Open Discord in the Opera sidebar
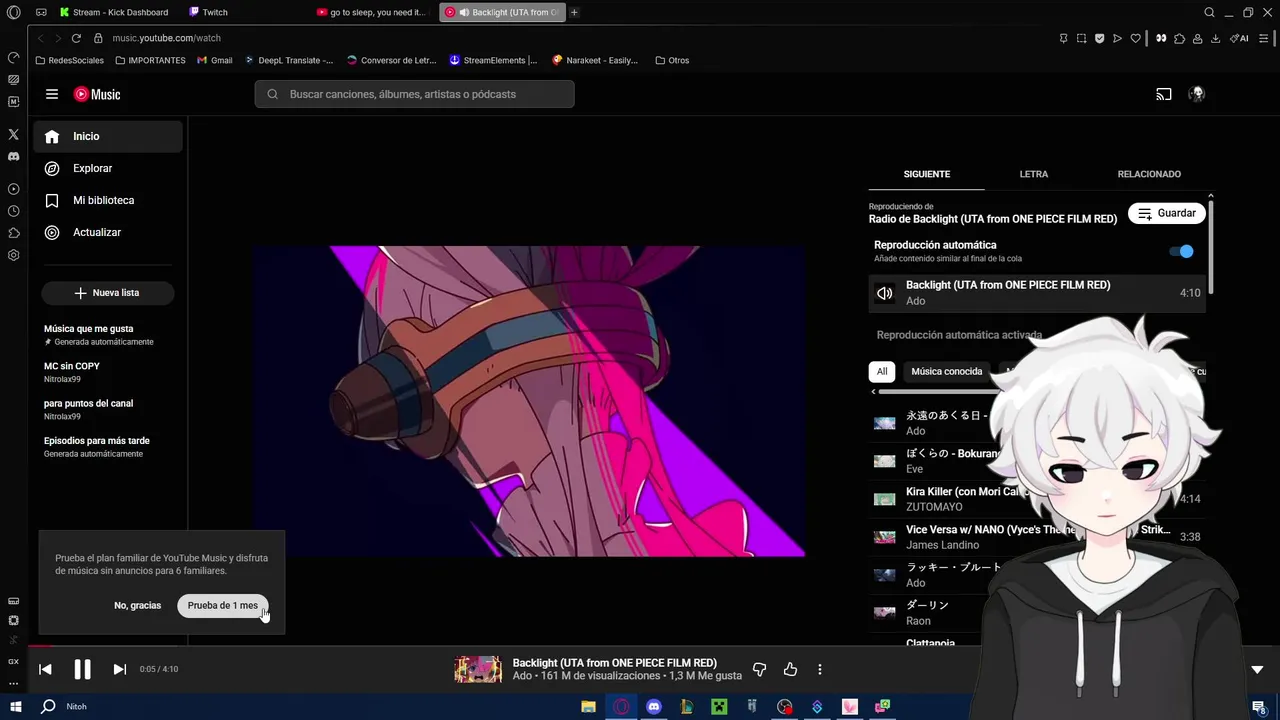 (13, 156)
